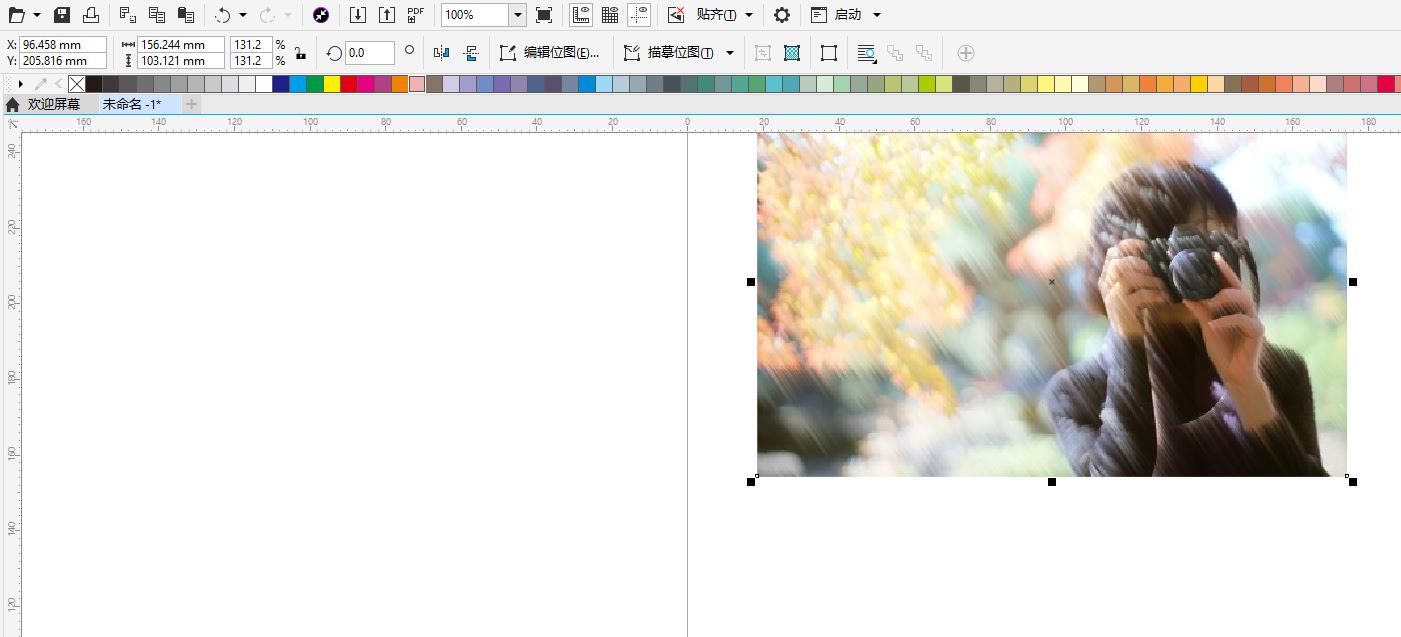
Task: Expand the 贴齐 snap-to dropdown
Action: coord(749,15)
